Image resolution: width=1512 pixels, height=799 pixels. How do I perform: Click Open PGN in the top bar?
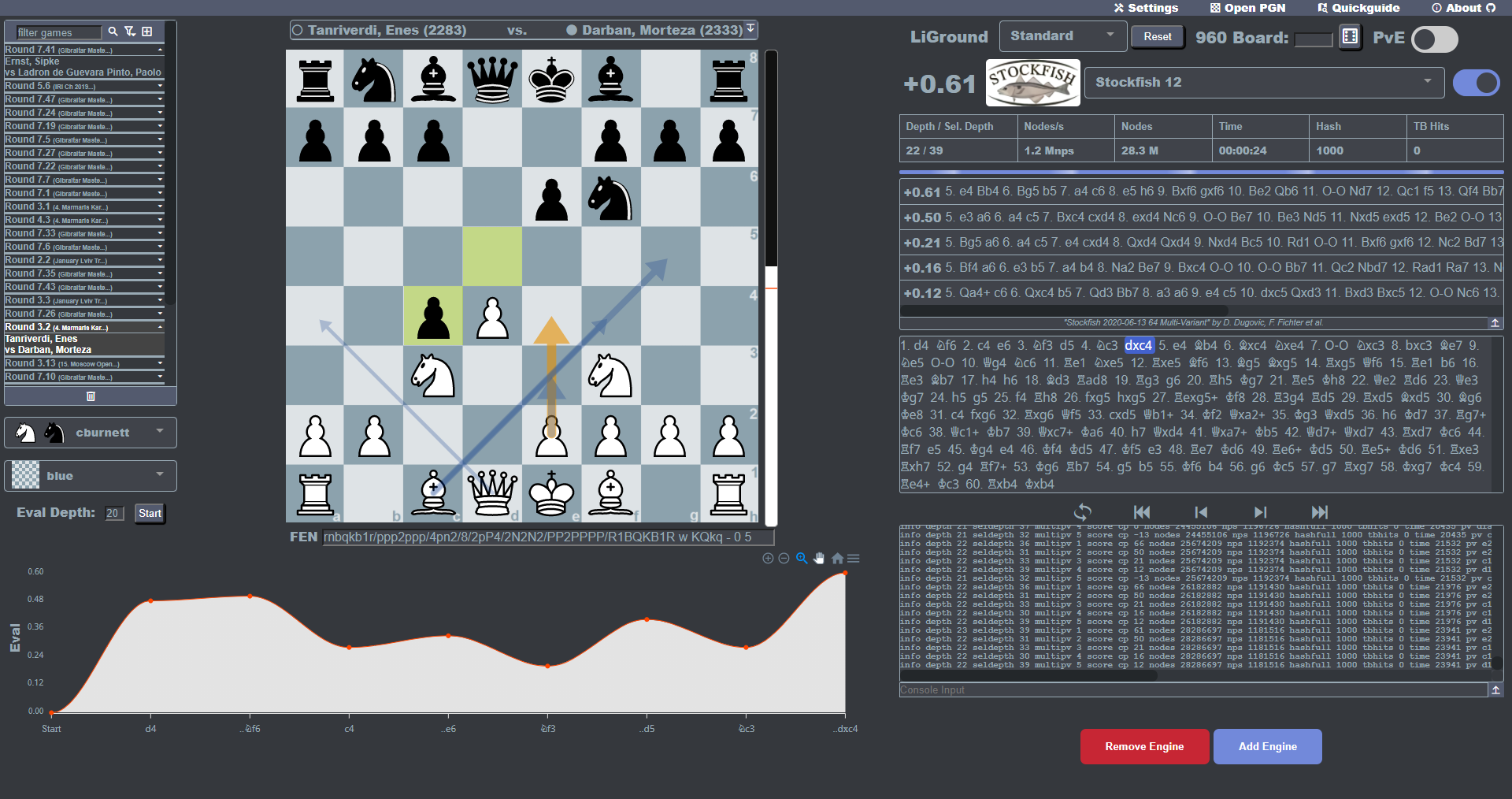click(1247, 8)
